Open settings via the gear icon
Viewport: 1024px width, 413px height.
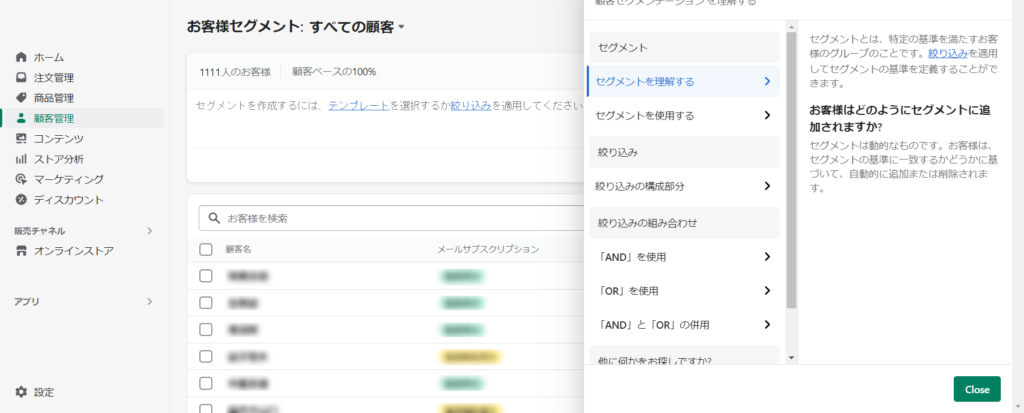pyautogui.click(x=21, y=392)
